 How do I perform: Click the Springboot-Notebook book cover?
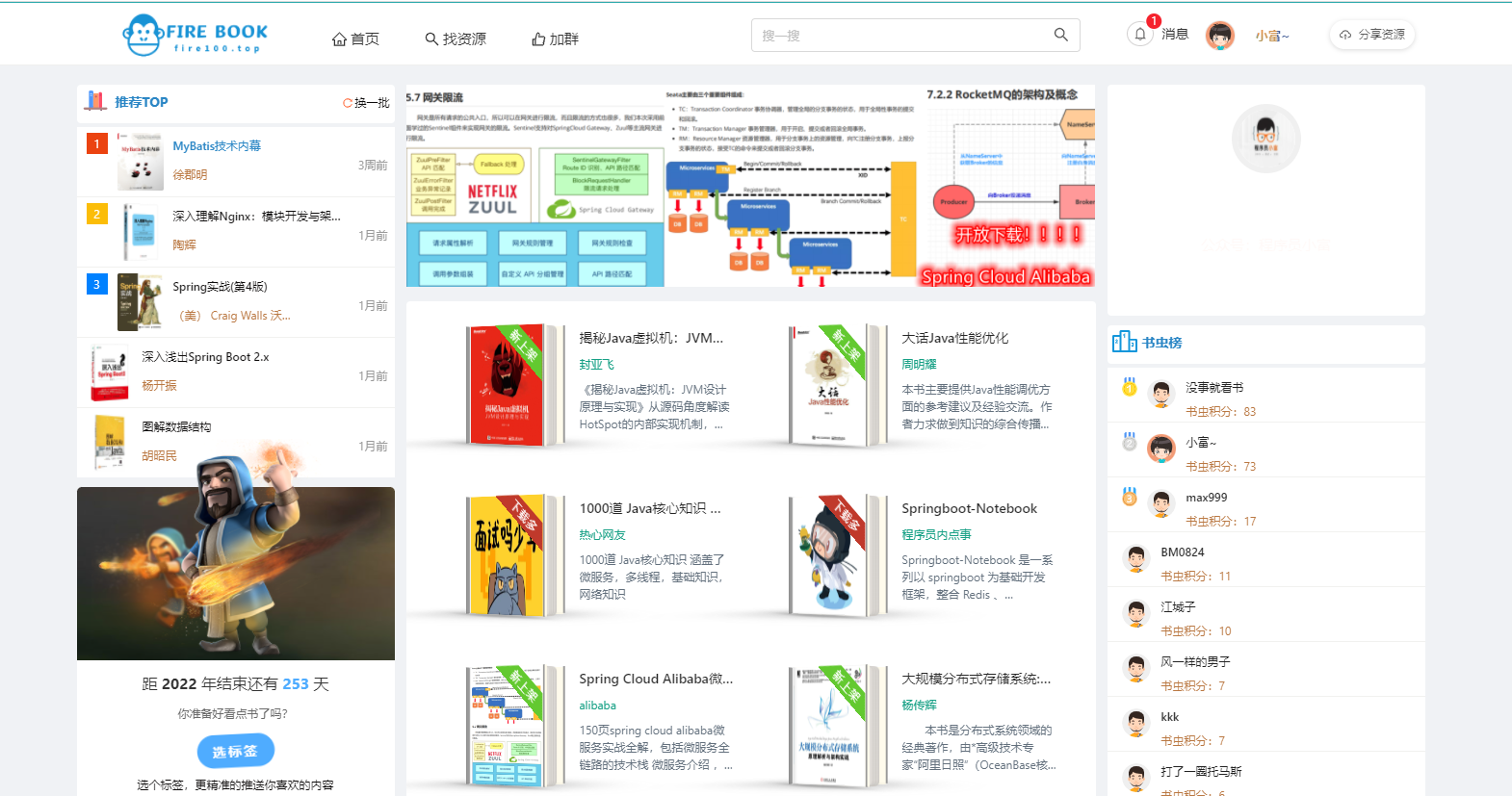(x=838, y=555)
